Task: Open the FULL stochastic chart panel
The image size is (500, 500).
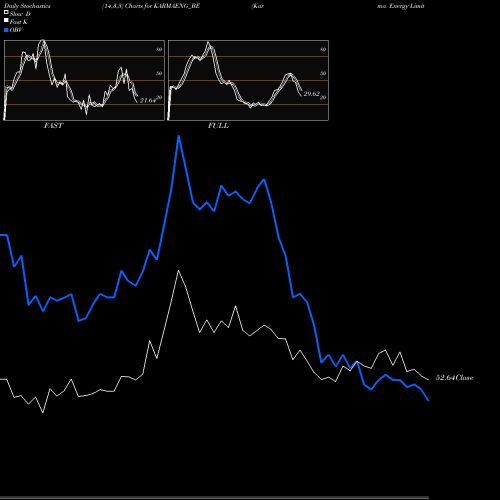Action: point(248,80)
